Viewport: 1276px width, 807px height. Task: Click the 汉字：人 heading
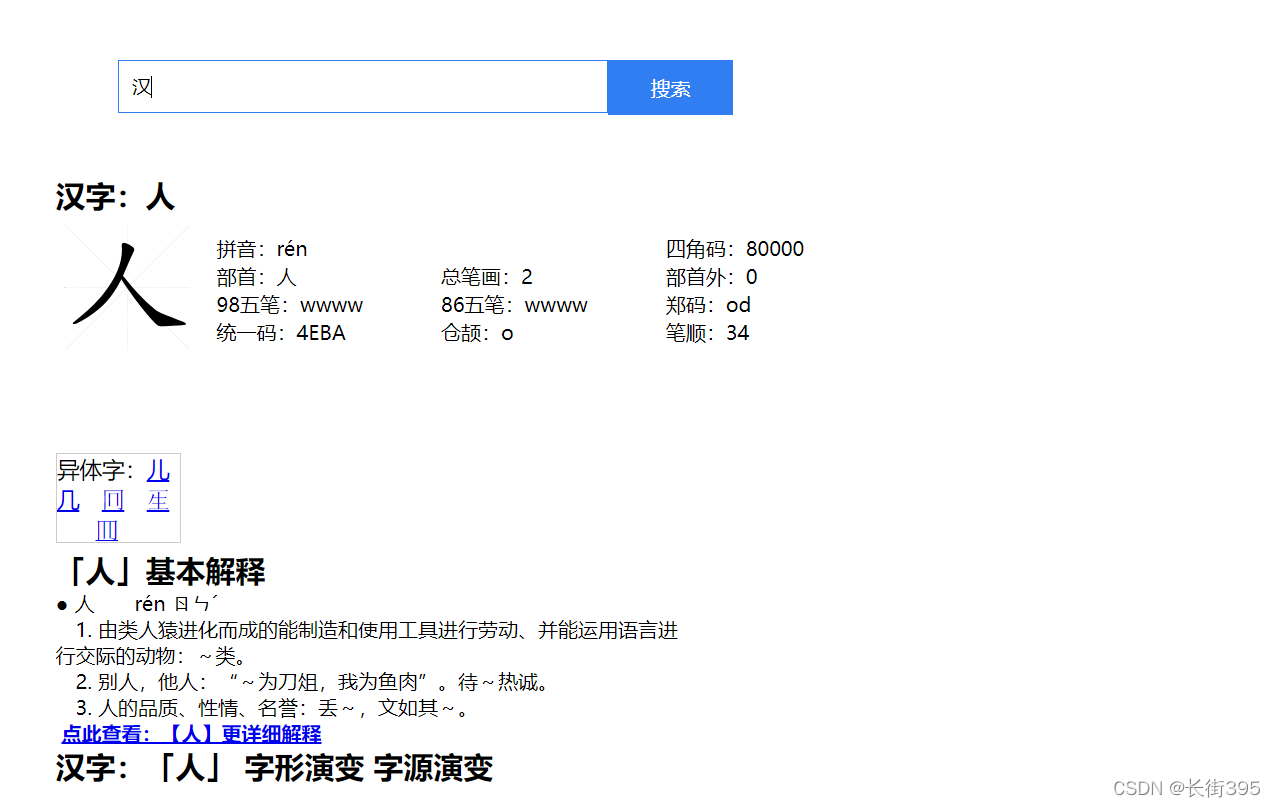[x=115, y=197]
